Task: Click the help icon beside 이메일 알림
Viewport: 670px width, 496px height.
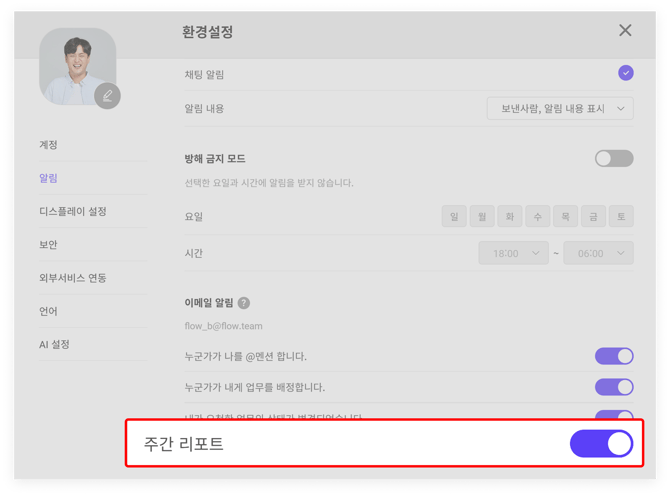Action: (x=244, y=303)
